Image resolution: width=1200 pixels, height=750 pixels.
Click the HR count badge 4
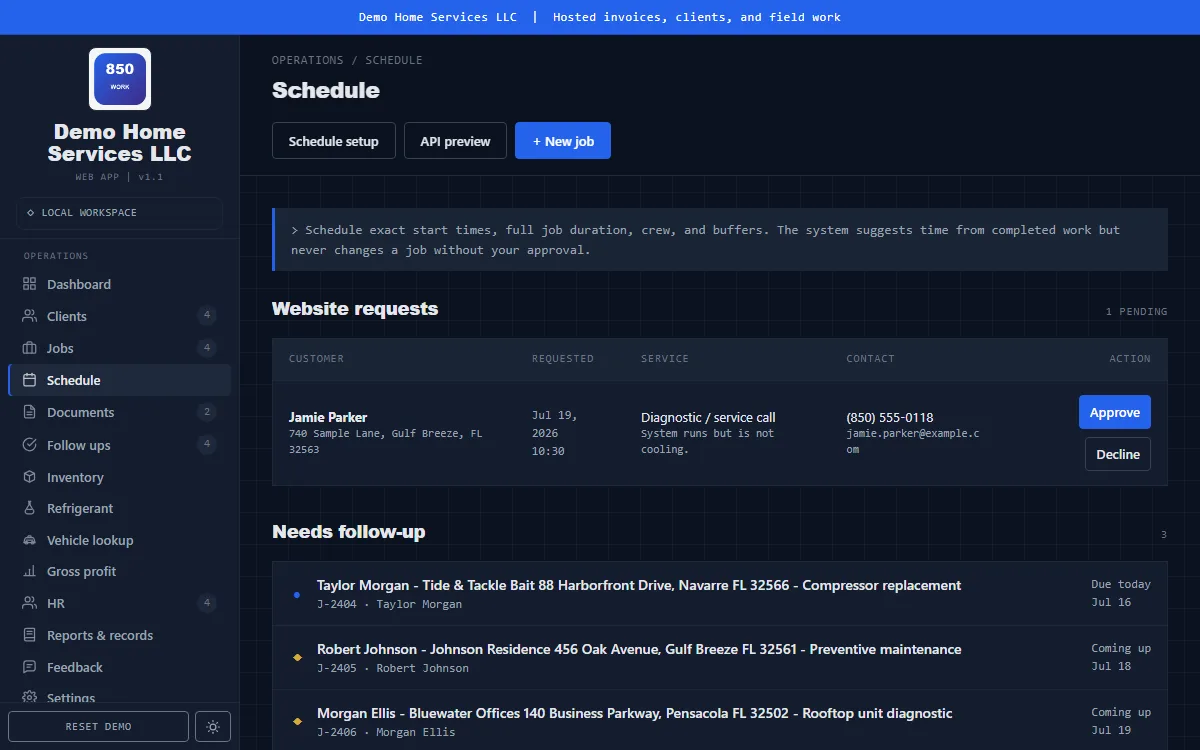click(207, 603)
